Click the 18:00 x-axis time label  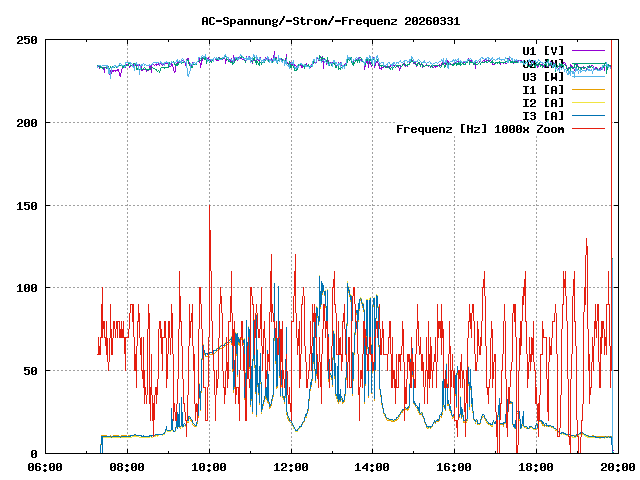click(x=537, y=467)
